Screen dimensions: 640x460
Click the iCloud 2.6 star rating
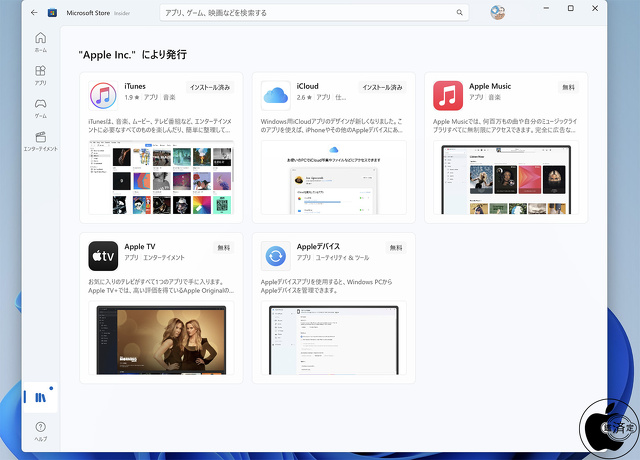click(x=304, y=97)
